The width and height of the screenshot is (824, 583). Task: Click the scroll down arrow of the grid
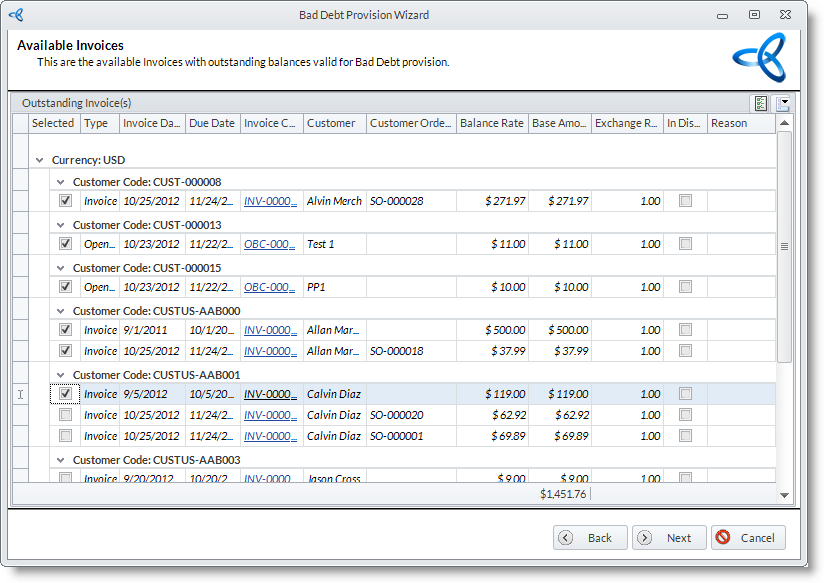pos(784,494)
